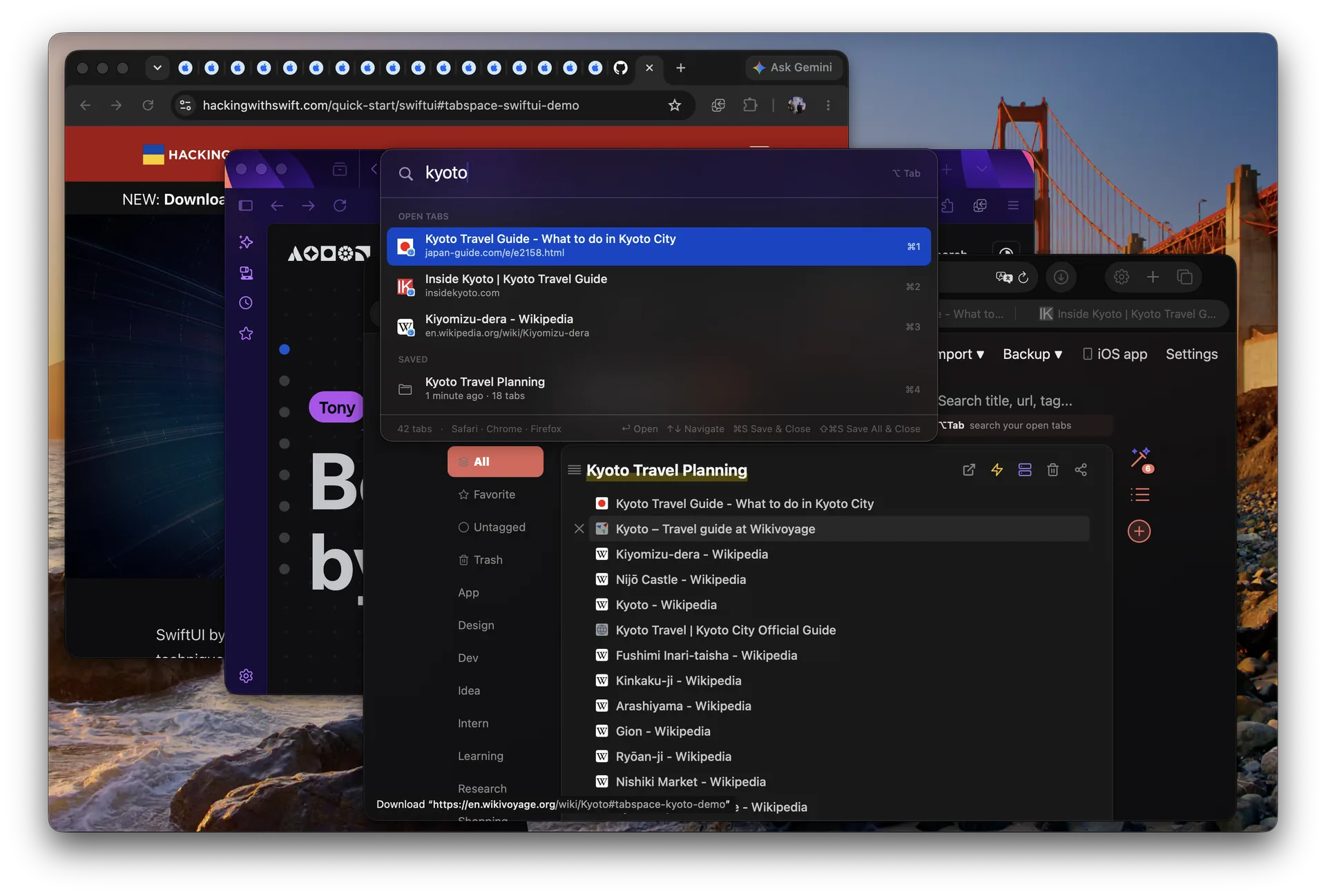Click Save All & Close shortcut hint
Image resolution: width=1326 pixels, height=896 pixels.
(x=870, y=429)
